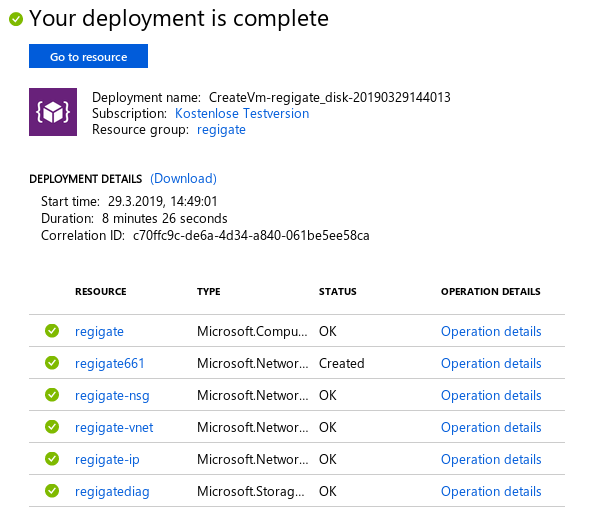Click green checkmark beside deployment complete heading
This screenshot has width=600, height=527.
coord(16,19)
